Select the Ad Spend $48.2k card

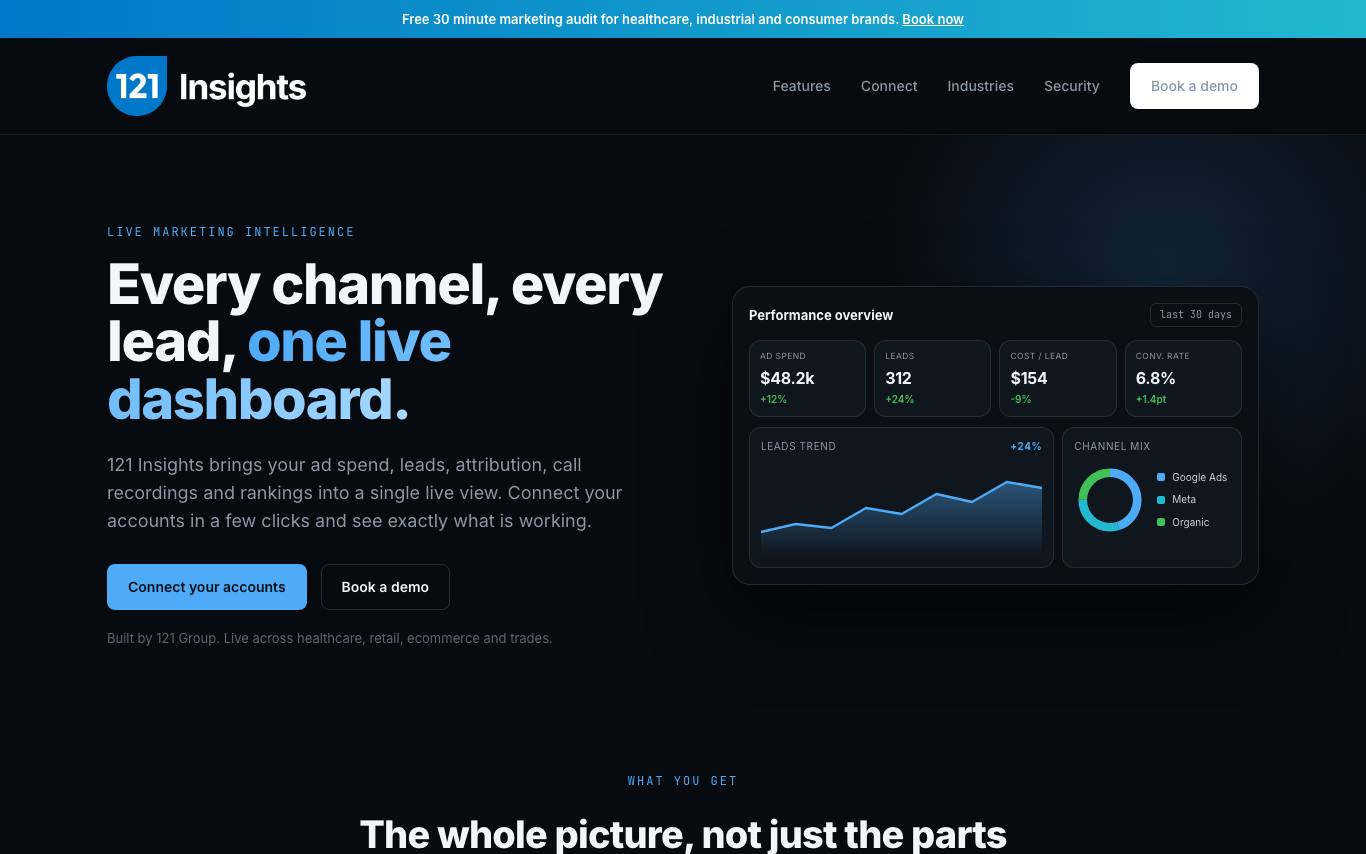tap(807, 378)
